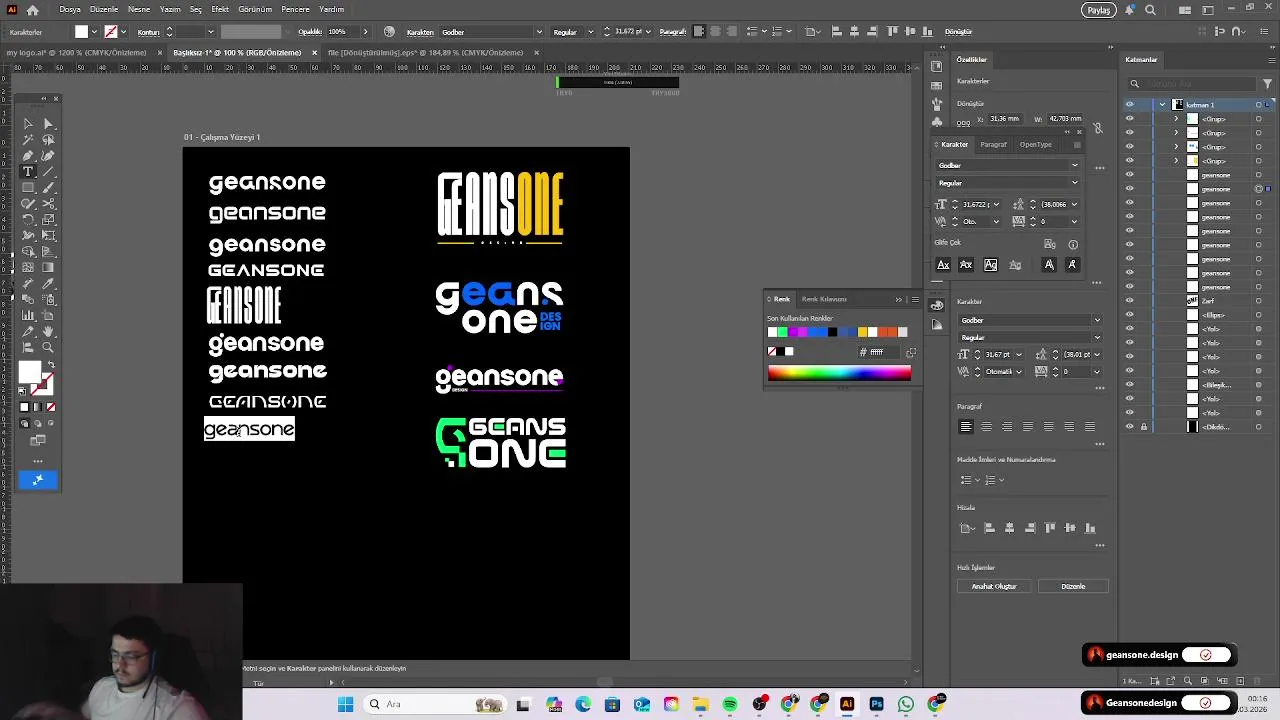Activate the Magic Wand tool
The image size is (1280, 720).
coord(28,140)
